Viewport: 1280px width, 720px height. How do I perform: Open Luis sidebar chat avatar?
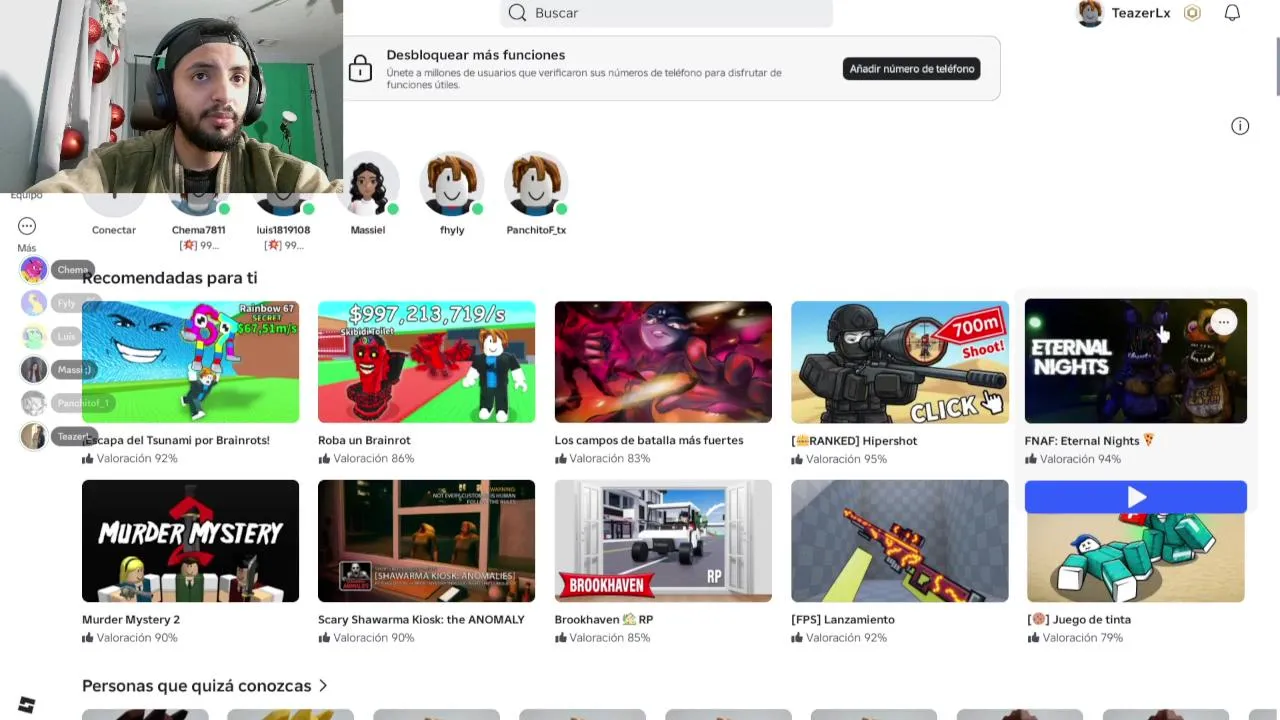[33, 336]
